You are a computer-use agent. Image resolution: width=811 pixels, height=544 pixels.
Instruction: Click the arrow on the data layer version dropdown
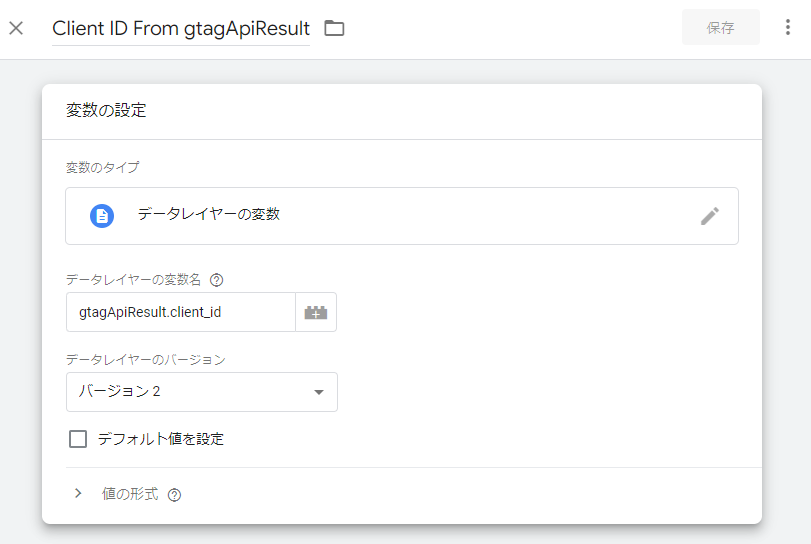point(319,392)
